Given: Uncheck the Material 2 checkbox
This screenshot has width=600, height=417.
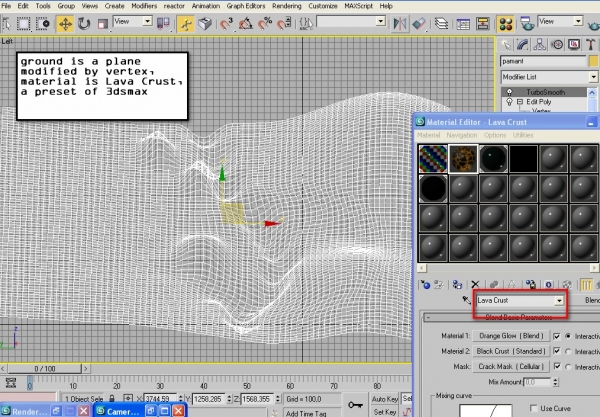Looking at the screenshot, I should [557, 351].
